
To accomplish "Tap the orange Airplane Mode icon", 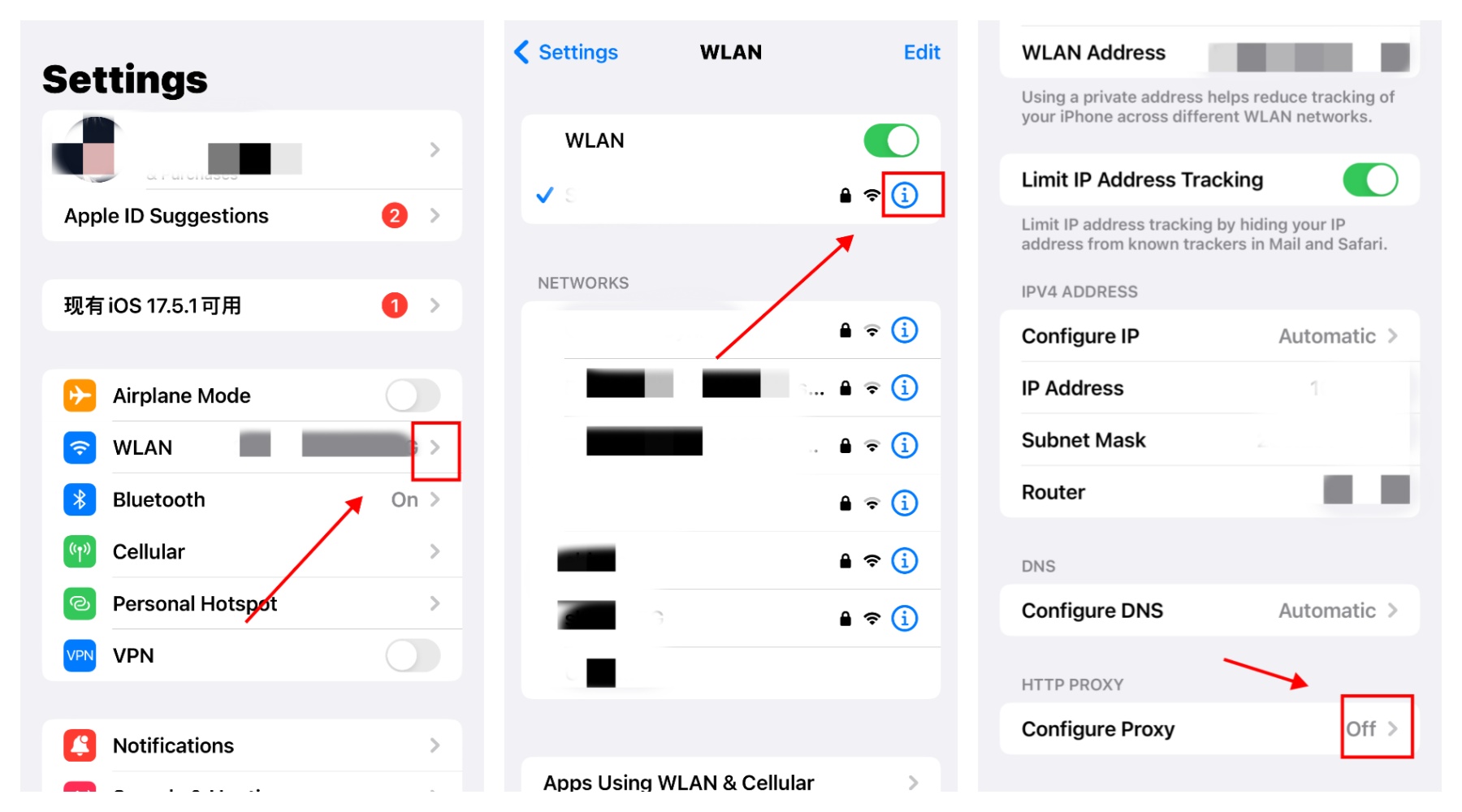I will coord(80,395).
